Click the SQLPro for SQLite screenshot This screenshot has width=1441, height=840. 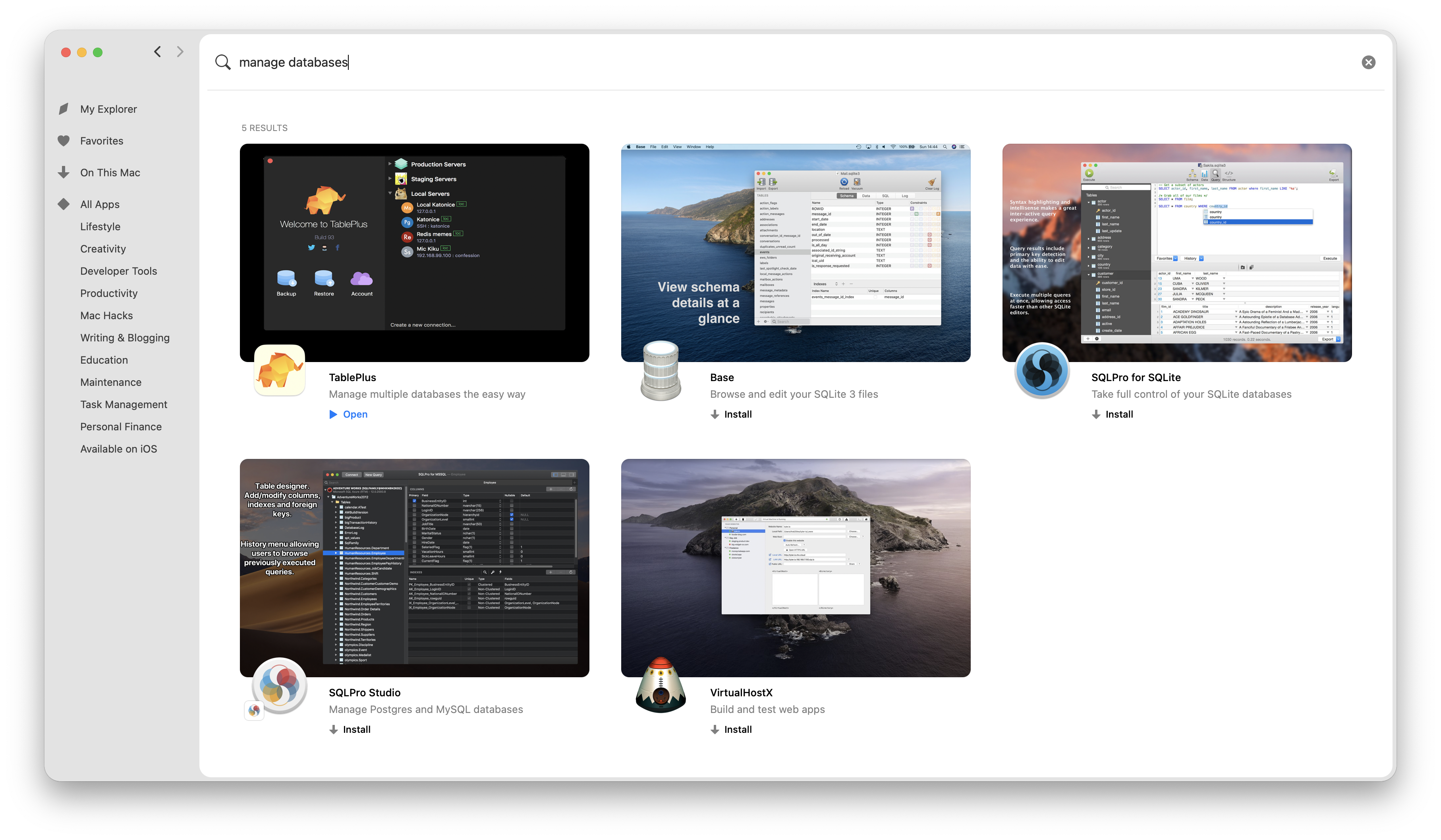click(1177, 252)
